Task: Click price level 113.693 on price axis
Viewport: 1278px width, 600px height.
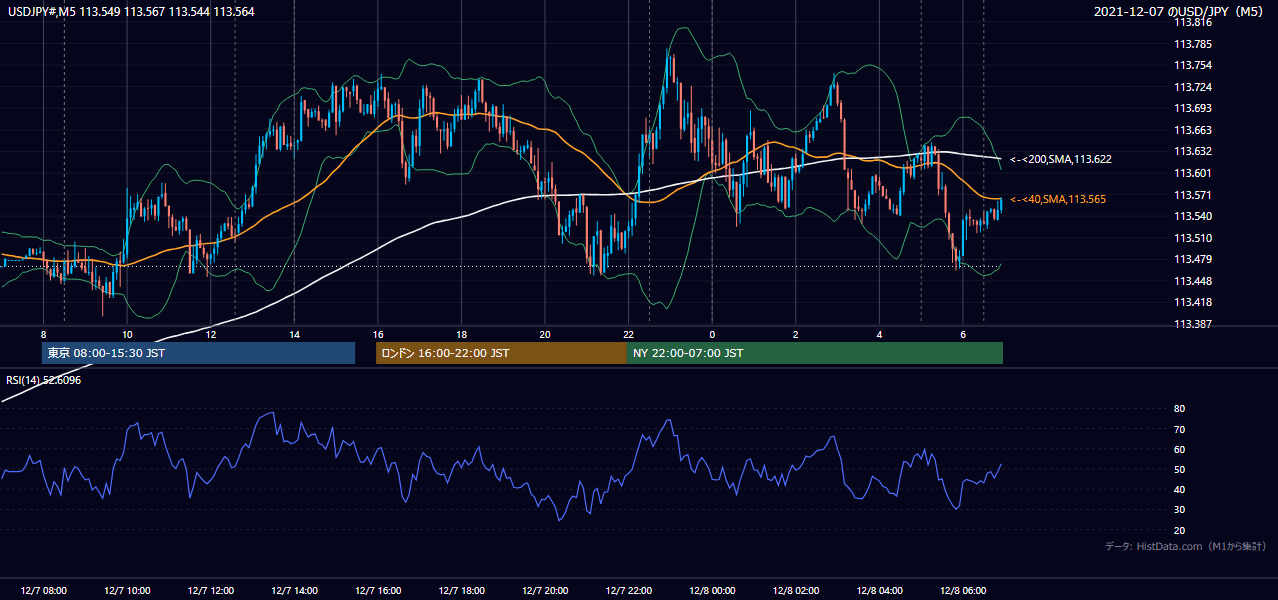Action: click(1194, 108)
